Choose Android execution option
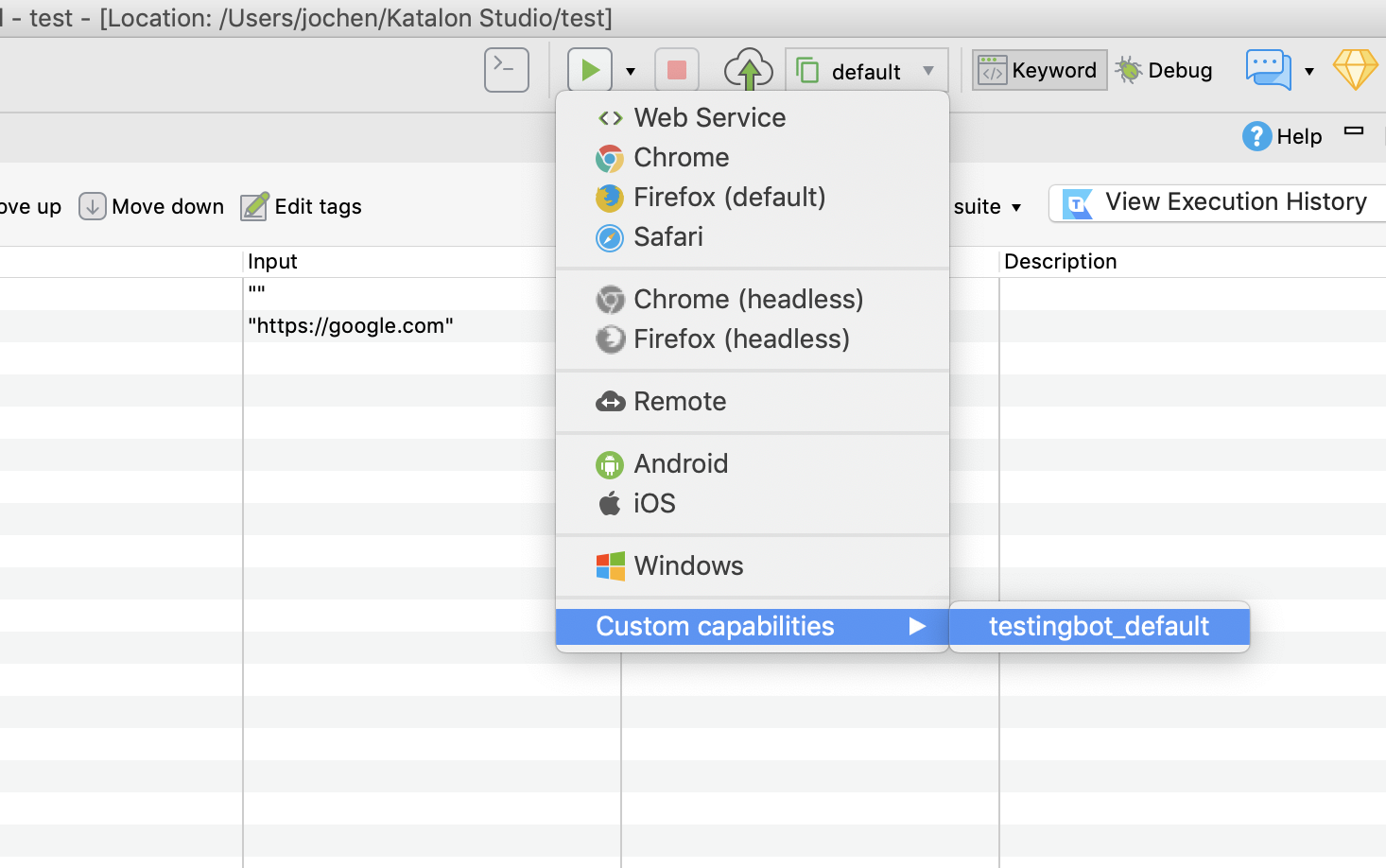Viewport: 1386px width, 868px height. click(753, 463)
